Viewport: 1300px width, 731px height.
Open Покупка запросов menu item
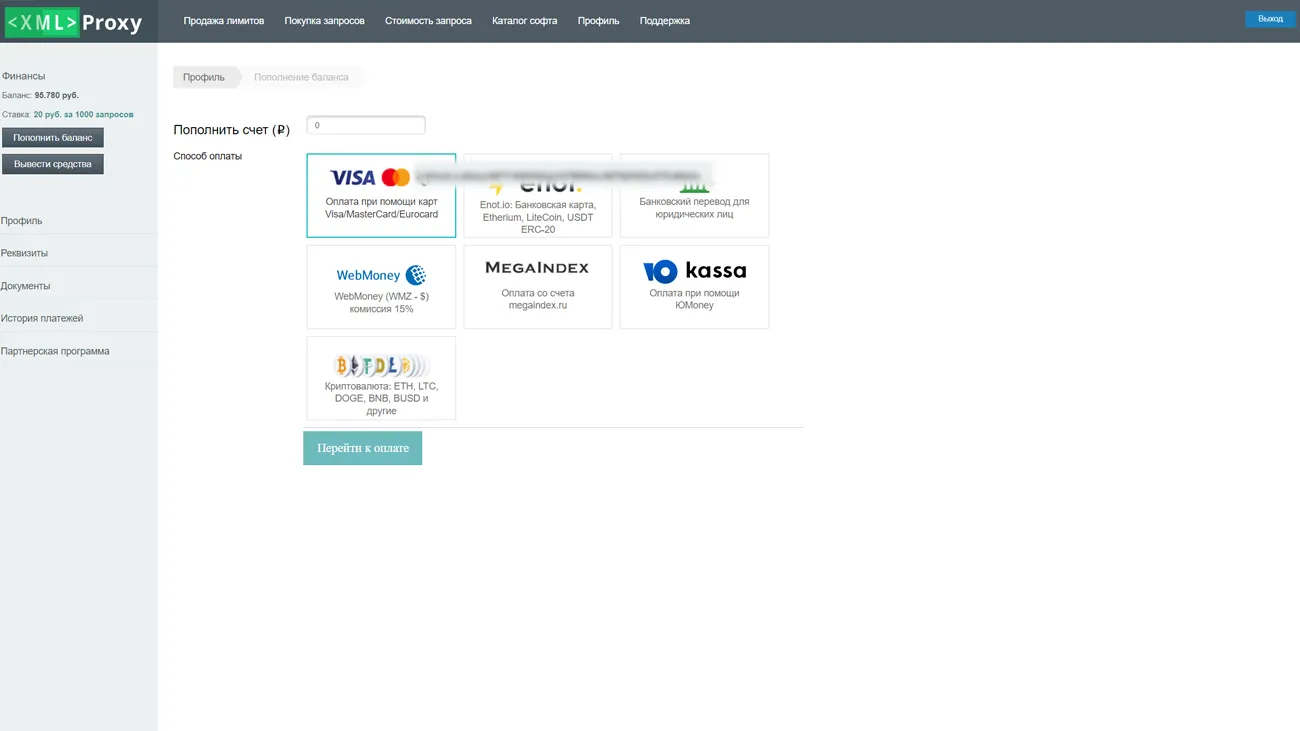click(x=324, y=21)
